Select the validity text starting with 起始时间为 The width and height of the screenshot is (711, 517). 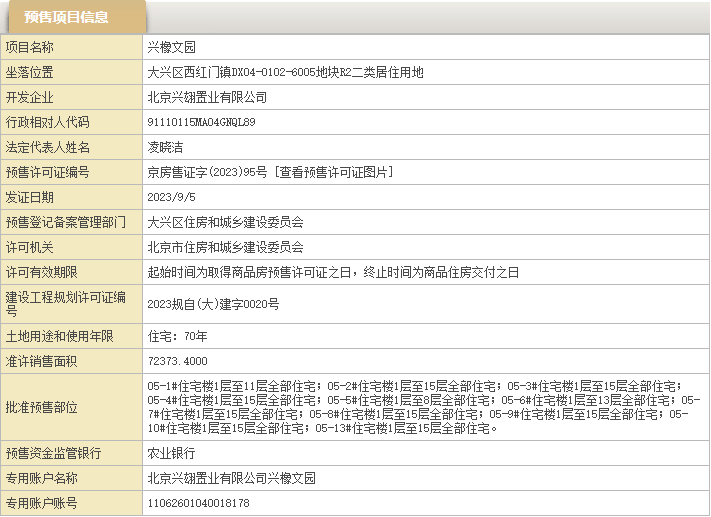[333, 272]
